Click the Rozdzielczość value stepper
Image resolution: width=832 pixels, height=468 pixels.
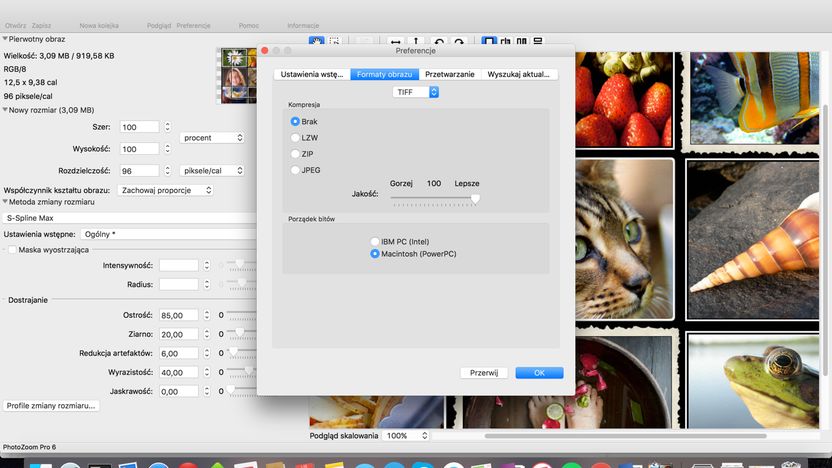click(167, 171)
